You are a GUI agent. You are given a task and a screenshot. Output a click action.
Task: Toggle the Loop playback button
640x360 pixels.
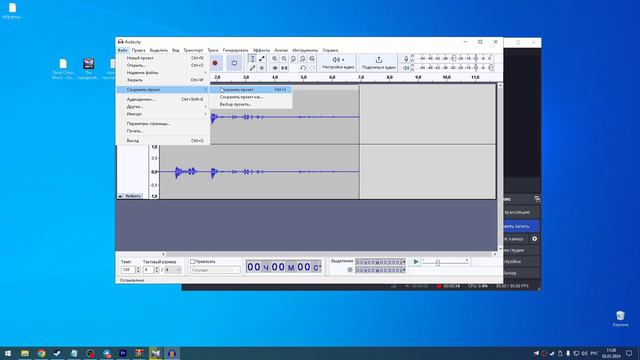tap(234, 63)
